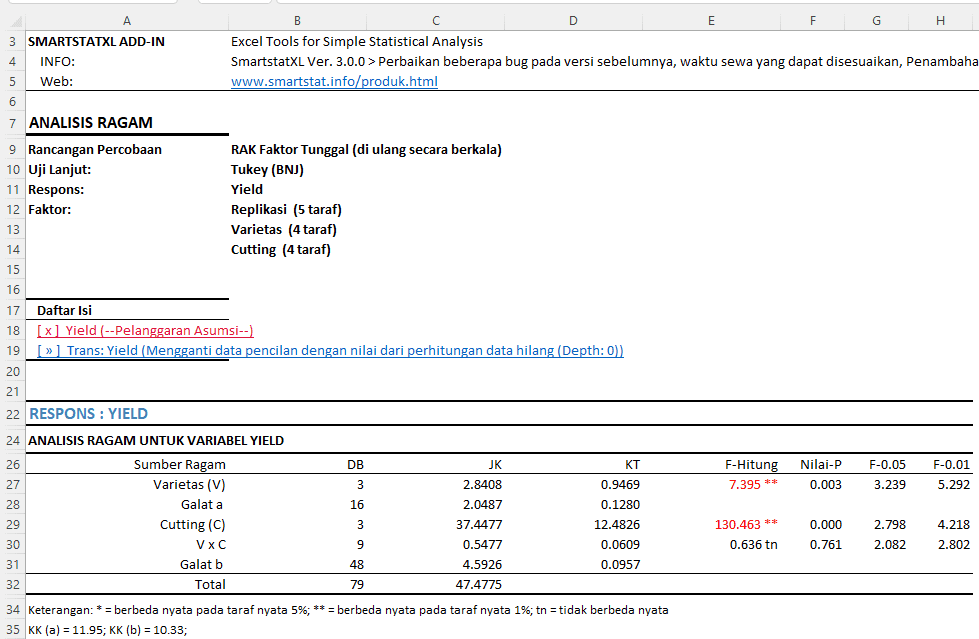
Task: Select the row 22 header
Action: (x=12, y=414)
